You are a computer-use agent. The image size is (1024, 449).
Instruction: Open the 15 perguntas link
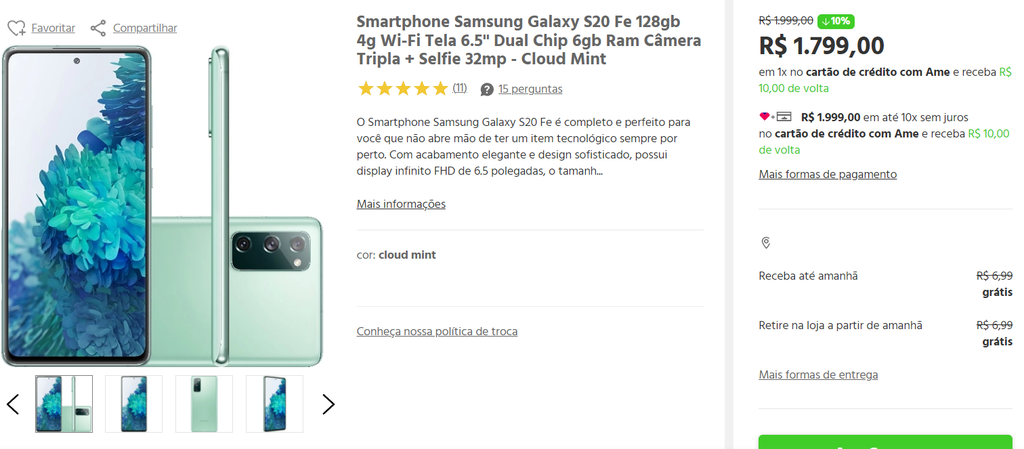coord(530,89)
